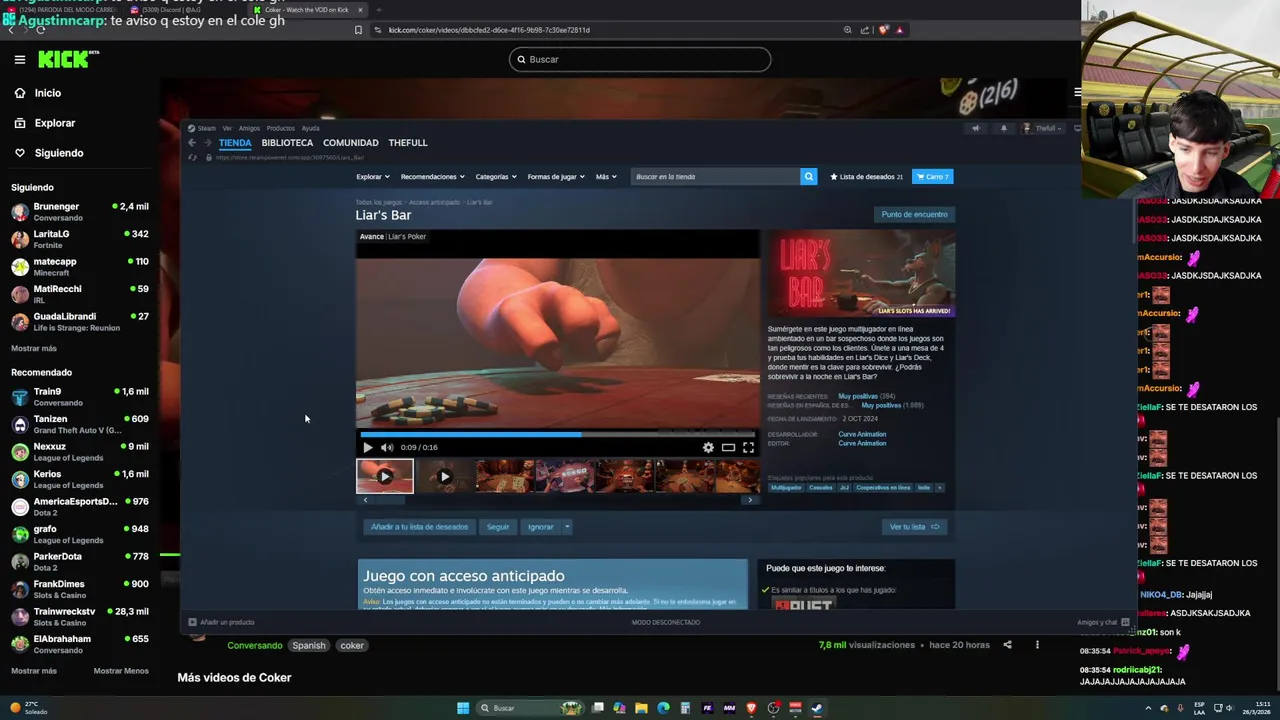Click the Steam store search magnifier button
The image size is (1280, 720).
808,177
